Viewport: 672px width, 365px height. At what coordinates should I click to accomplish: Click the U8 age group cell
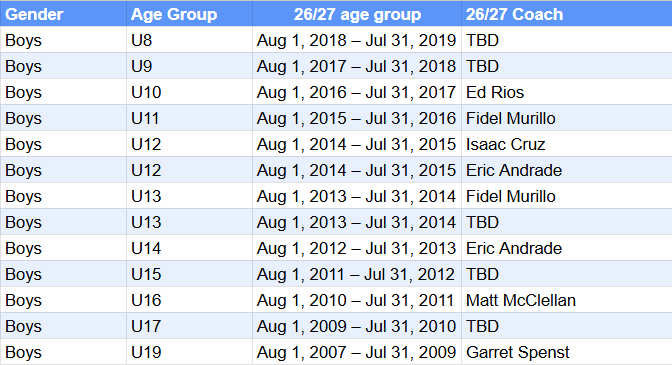(x=189, y=40)
